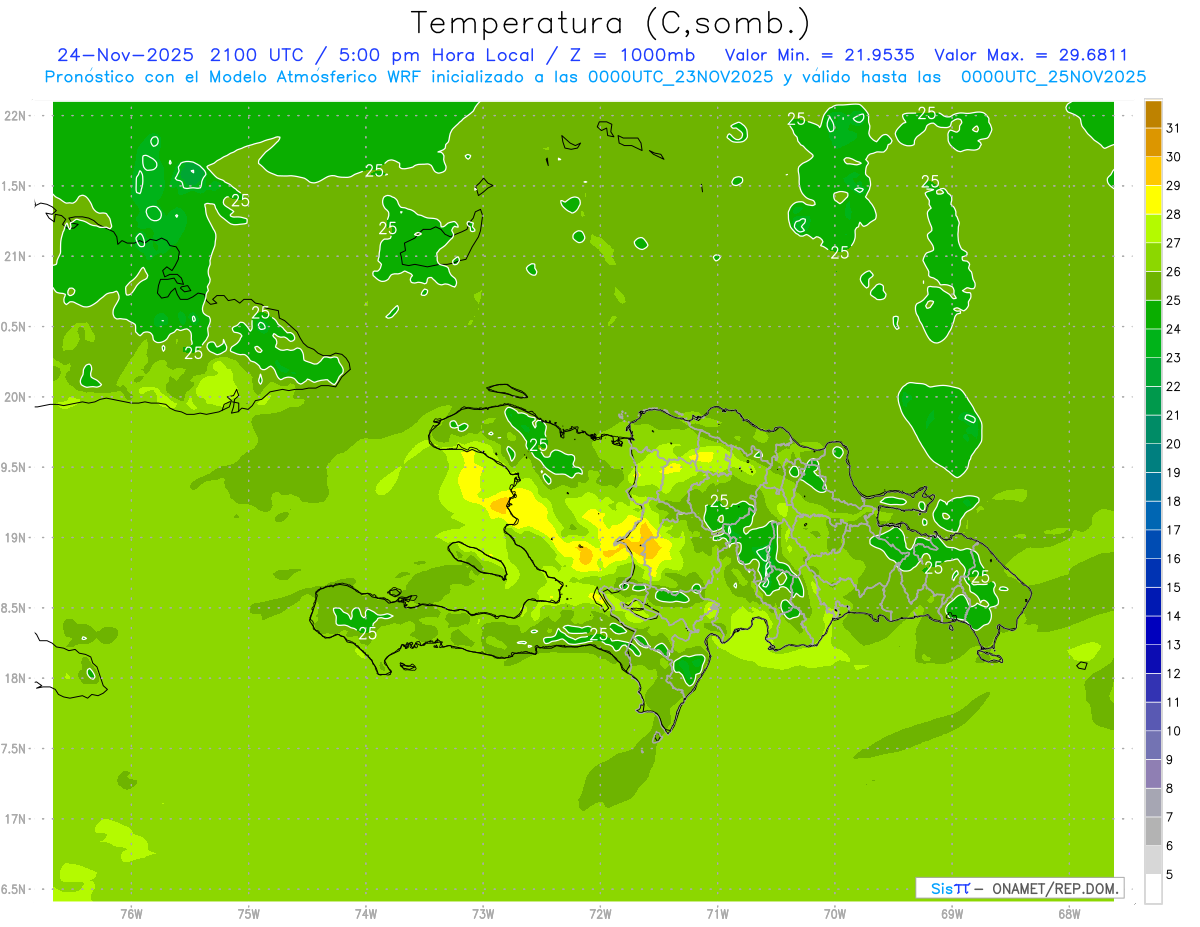Pick the gray swatch between 6 and 7
The image size is (1200, 927).
pos(1153,832)
